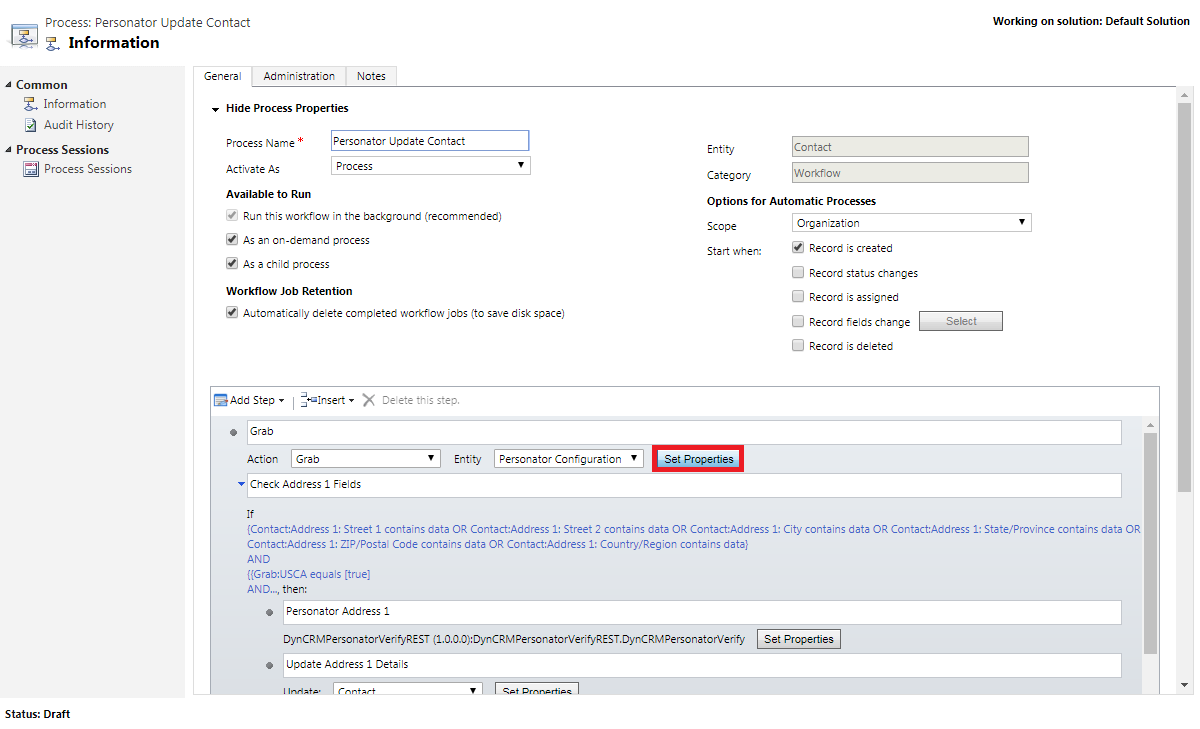Click the Information icon in the sidebar

coord(32,104)
